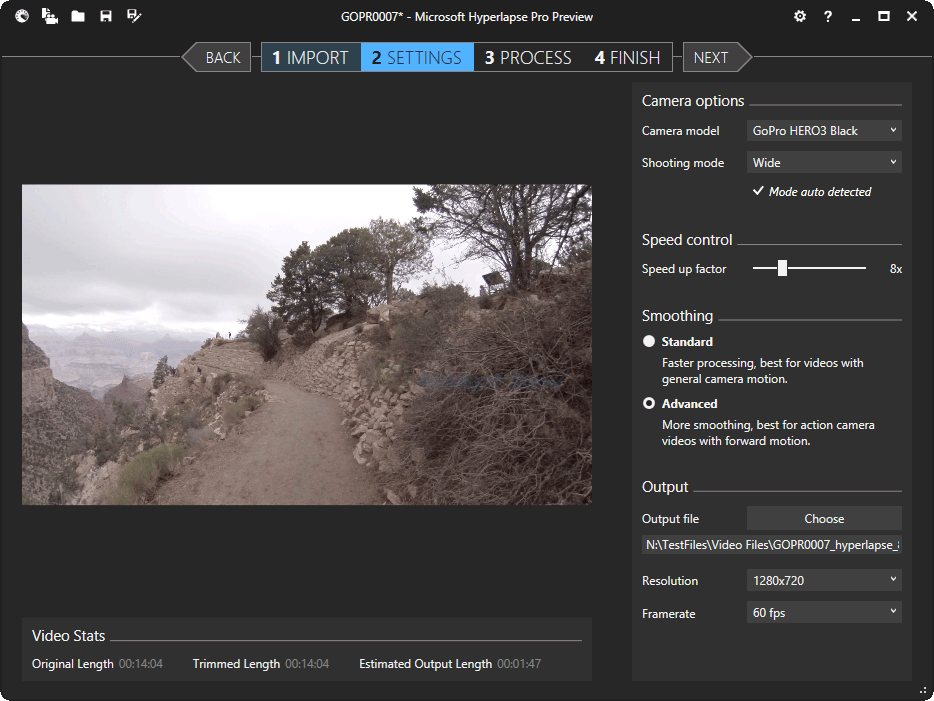Switch to the 1 IMPORT step tab

click(310, 57)
